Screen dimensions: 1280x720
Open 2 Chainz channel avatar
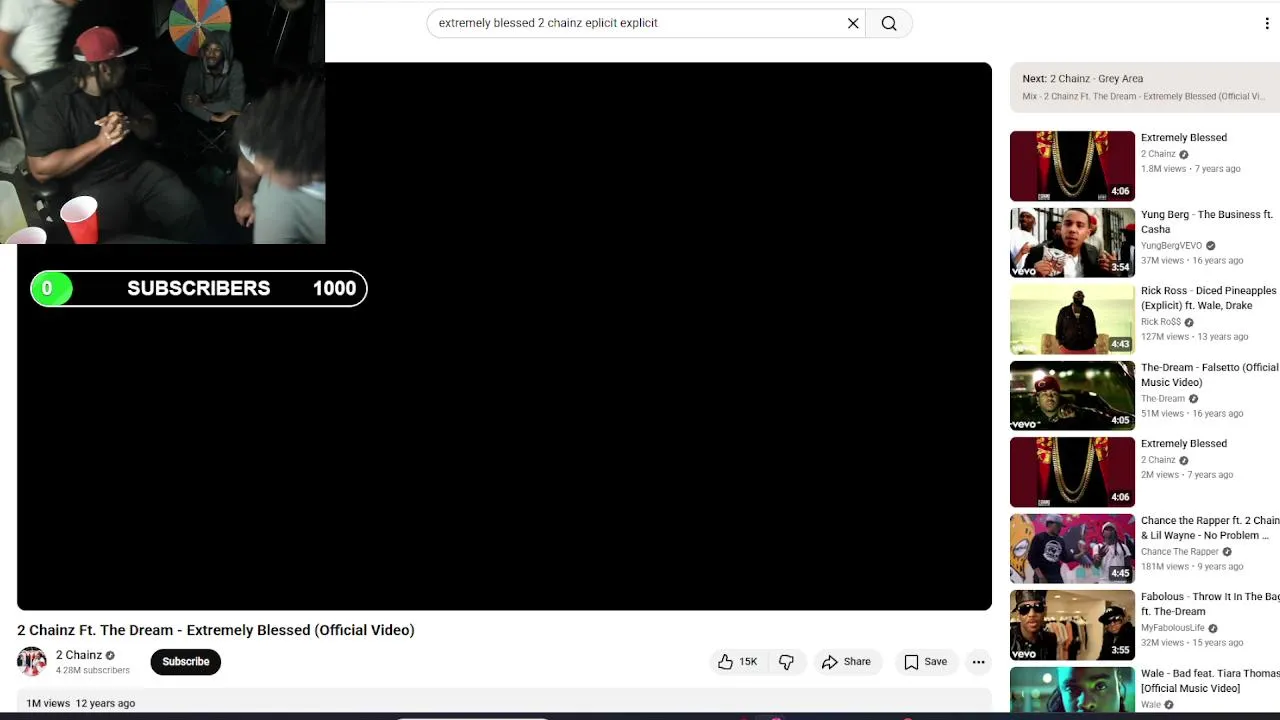[32, 662]
